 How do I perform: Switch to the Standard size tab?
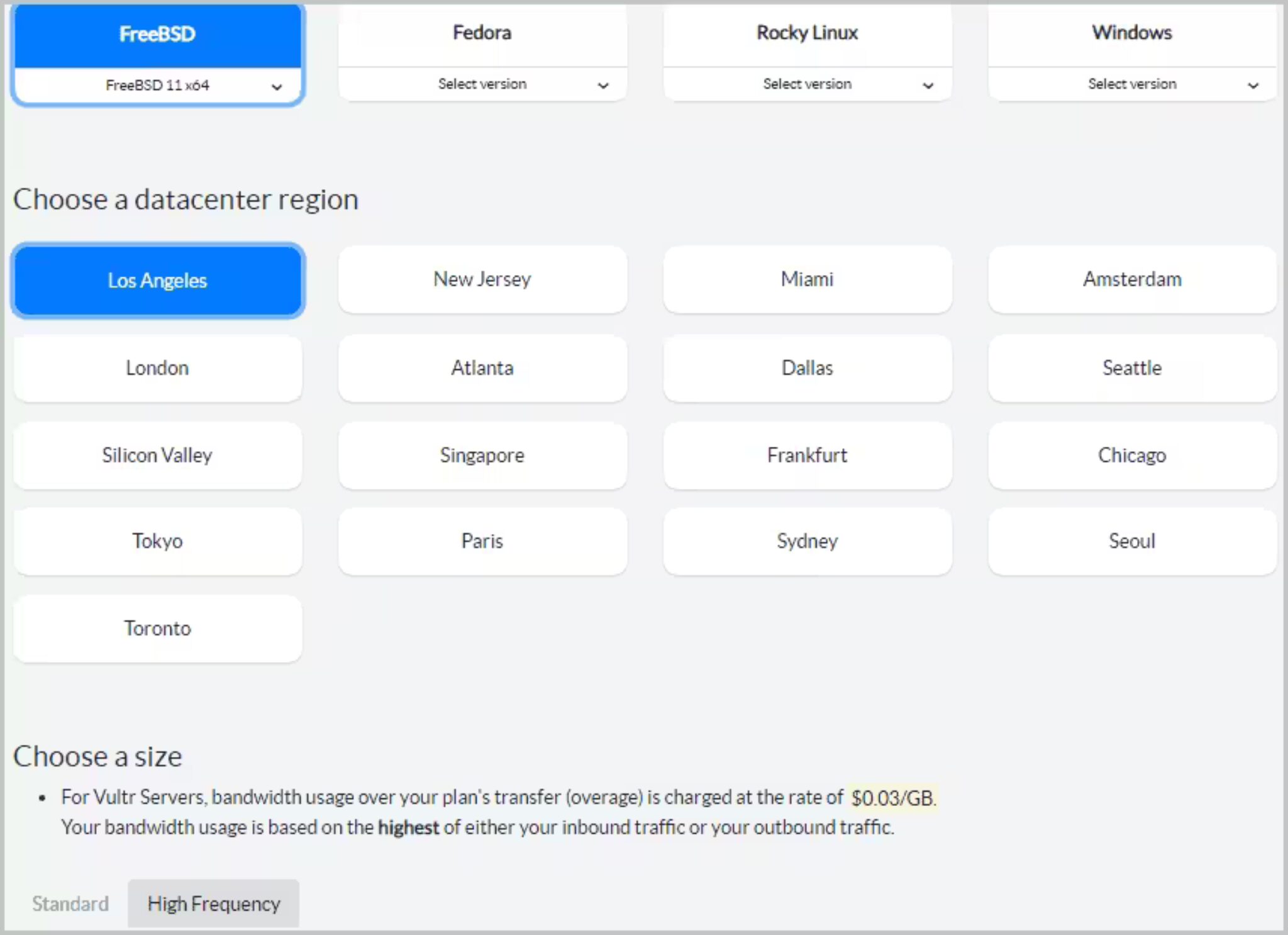[70, 904]
